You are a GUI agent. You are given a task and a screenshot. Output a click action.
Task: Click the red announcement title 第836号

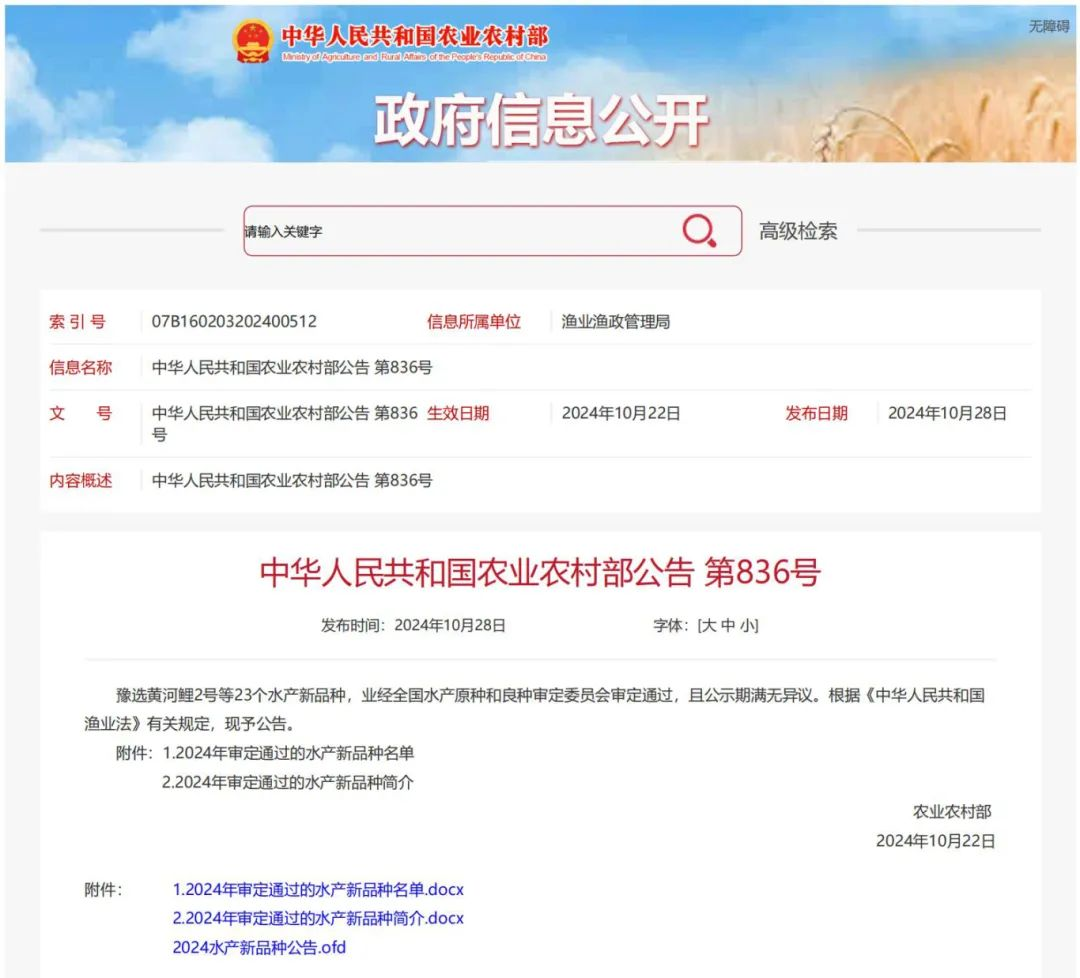pyautogui.click(x=540, y=573)
